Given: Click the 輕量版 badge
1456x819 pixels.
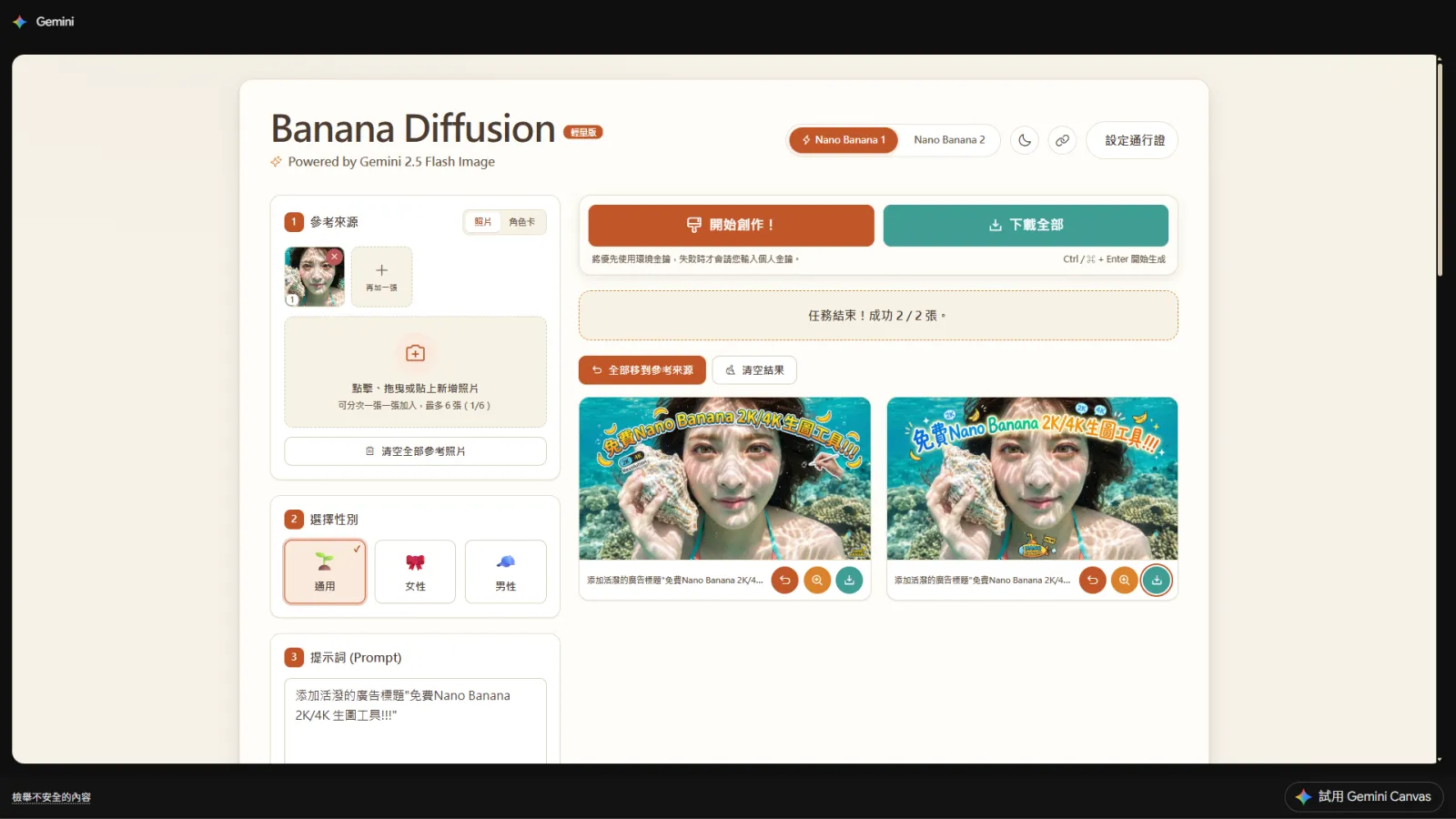Looking at the screenshot, I should (x=583, y=132).
